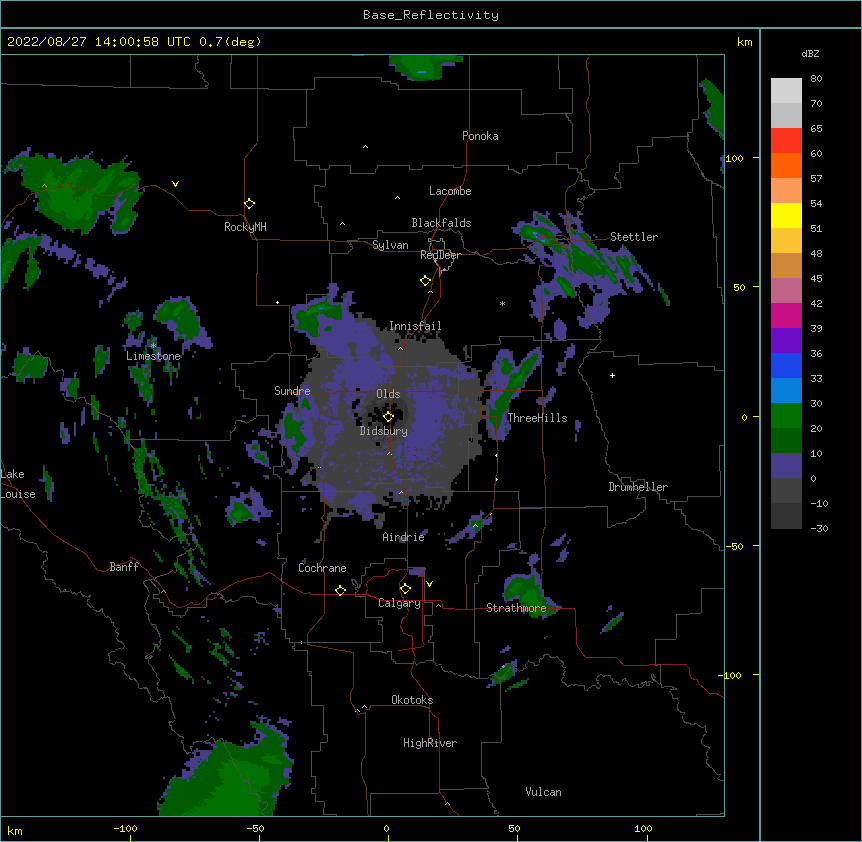Click the HighRiver label
The width and height of the screenshot is (862, 842).
430,743
